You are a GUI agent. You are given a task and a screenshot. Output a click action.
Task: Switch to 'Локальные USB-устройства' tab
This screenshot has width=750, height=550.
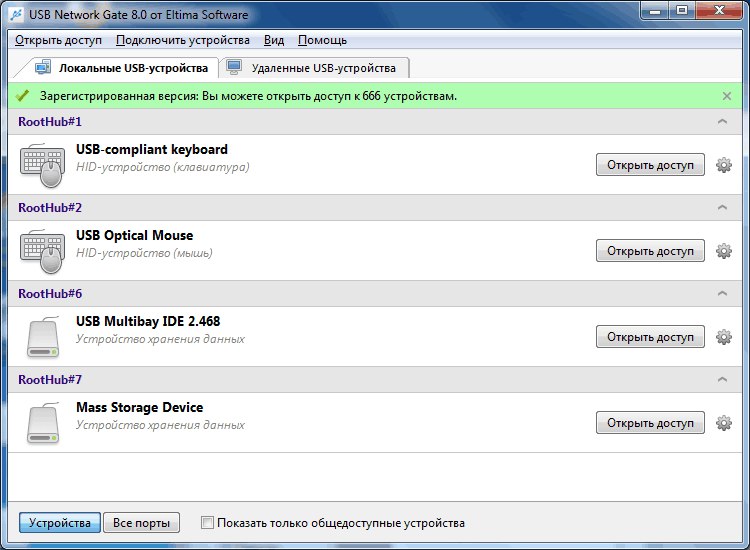coord(122,68)
